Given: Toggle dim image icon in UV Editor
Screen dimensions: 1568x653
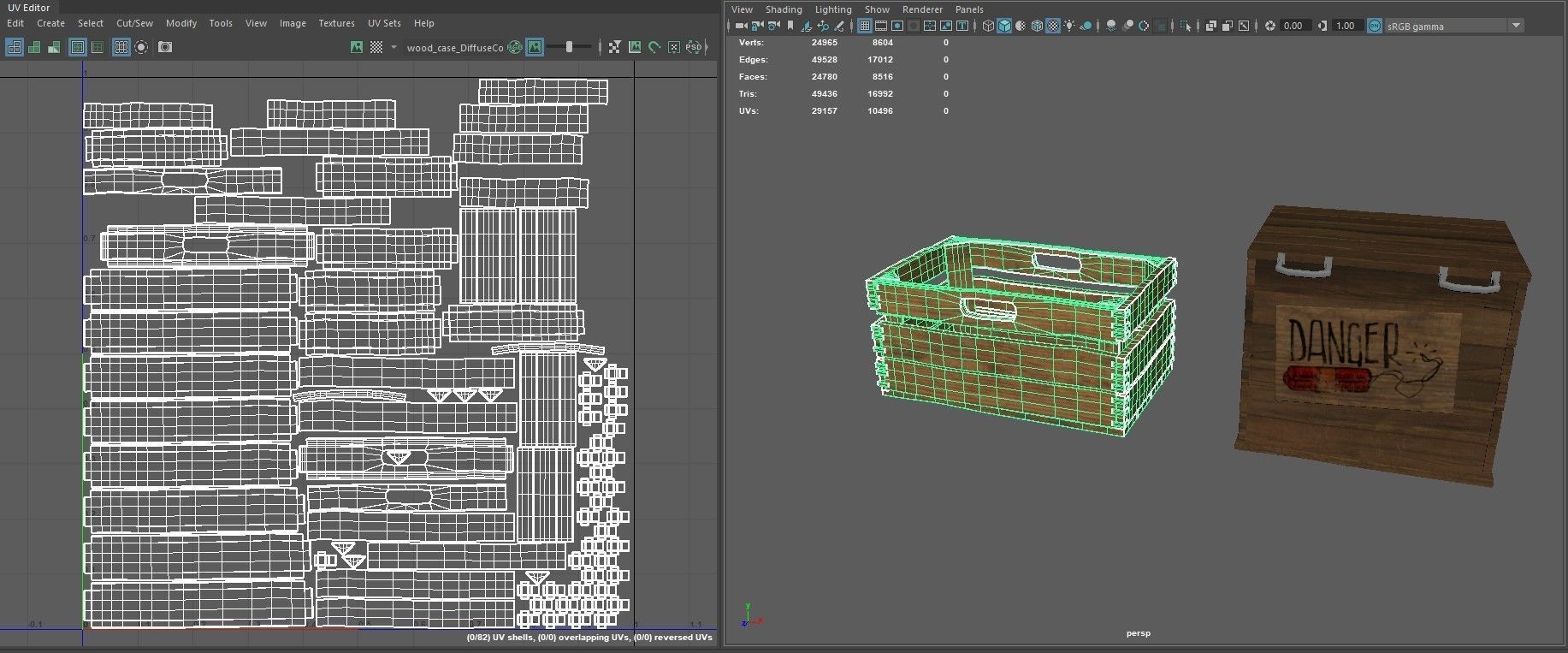Looking at the screenshot, I should pyautogui.click(x=535, y=47).
